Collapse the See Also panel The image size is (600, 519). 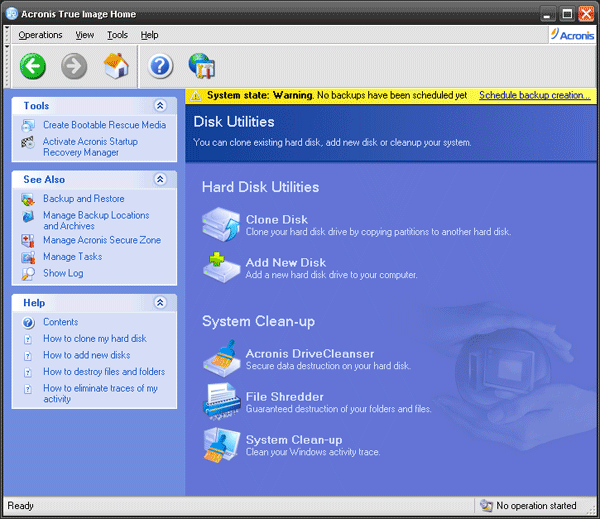(x=160, y=179)
